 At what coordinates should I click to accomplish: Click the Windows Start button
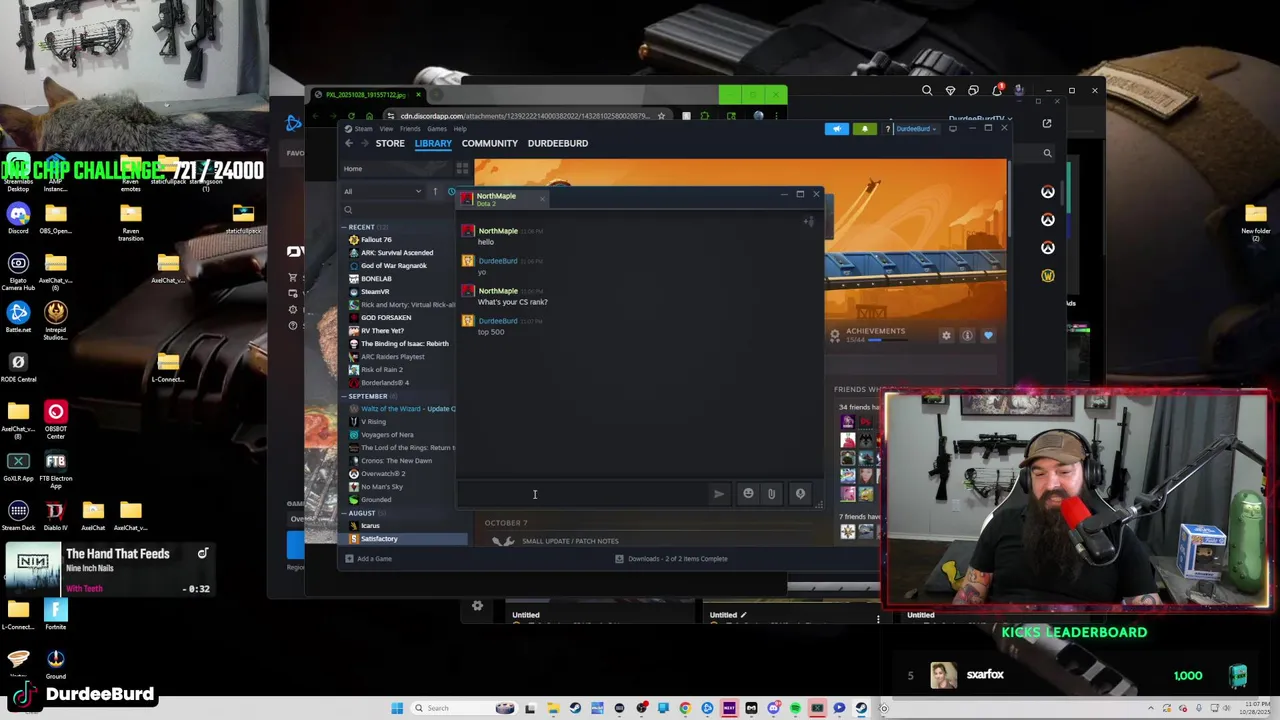(x=397, y=708)
